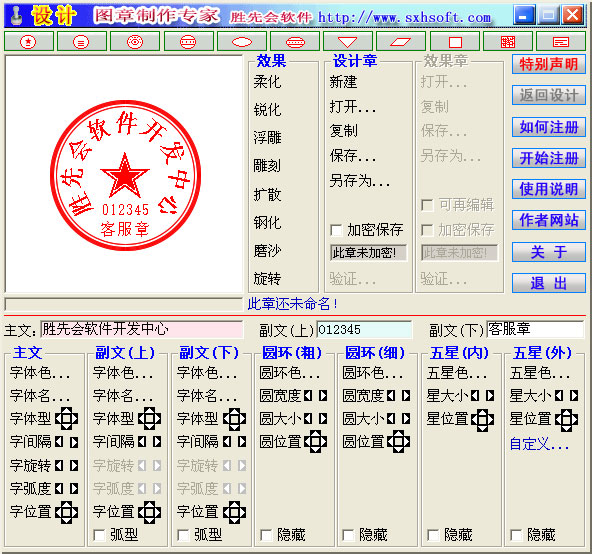This screenshot has height=554, width=592.
Task: Open 主文 字体色... color picker
Action: [x=40, y=373]
